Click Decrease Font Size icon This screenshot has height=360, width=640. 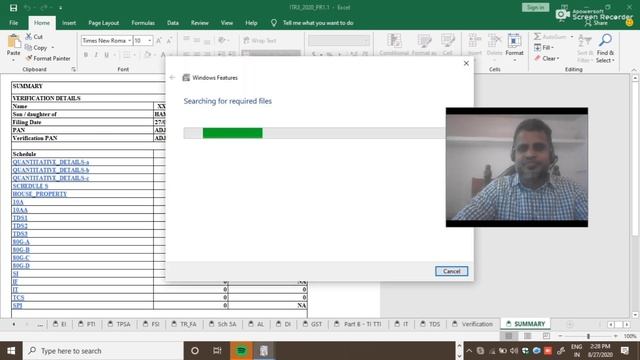(x=169, y=40)
